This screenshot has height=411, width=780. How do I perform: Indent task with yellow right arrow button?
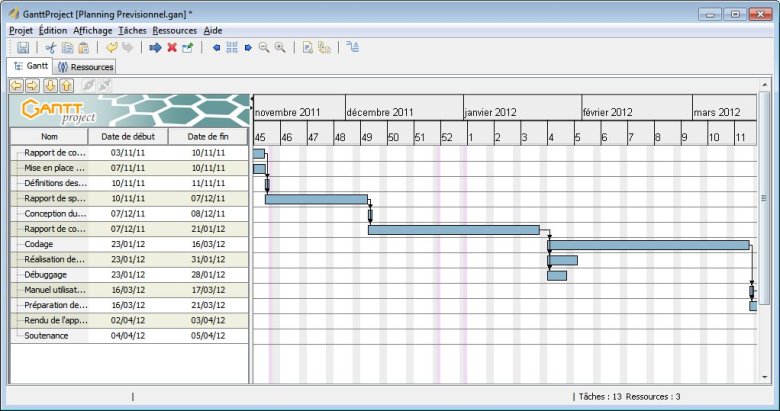pos(33,86)
